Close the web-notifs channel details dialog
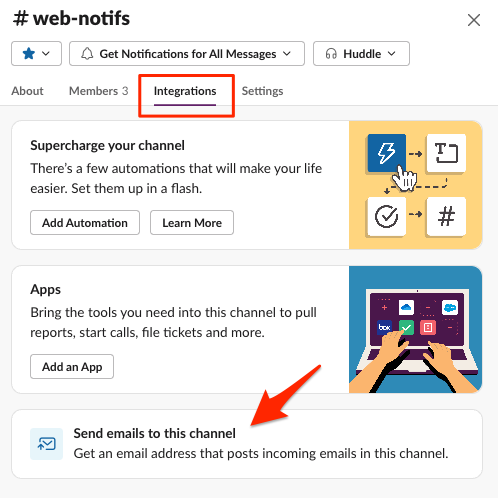Viewport: 498px width, 498px height. 474,20
